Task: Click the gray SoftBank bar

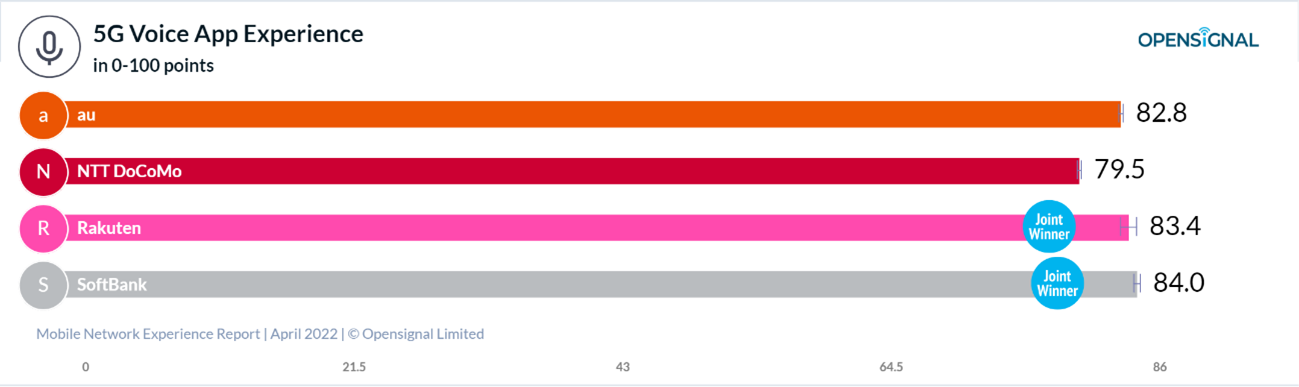Action: tap(600, 285)
